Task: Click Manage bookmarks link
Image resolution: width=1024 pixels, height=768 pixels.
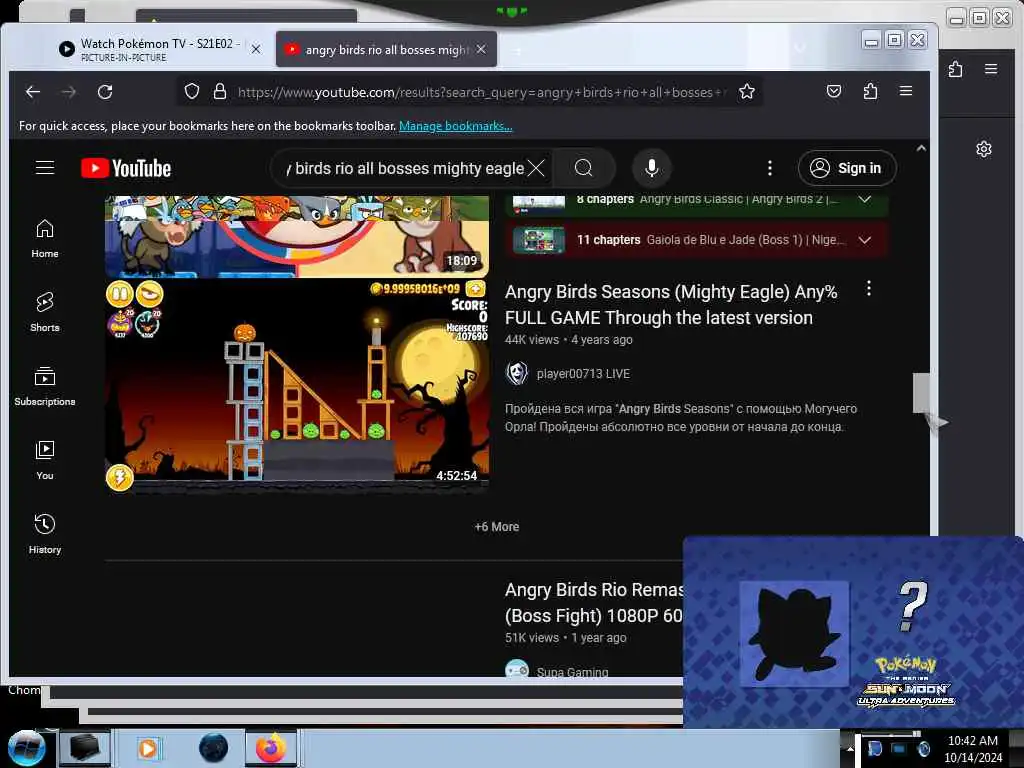Action: (x=456, y=125)
